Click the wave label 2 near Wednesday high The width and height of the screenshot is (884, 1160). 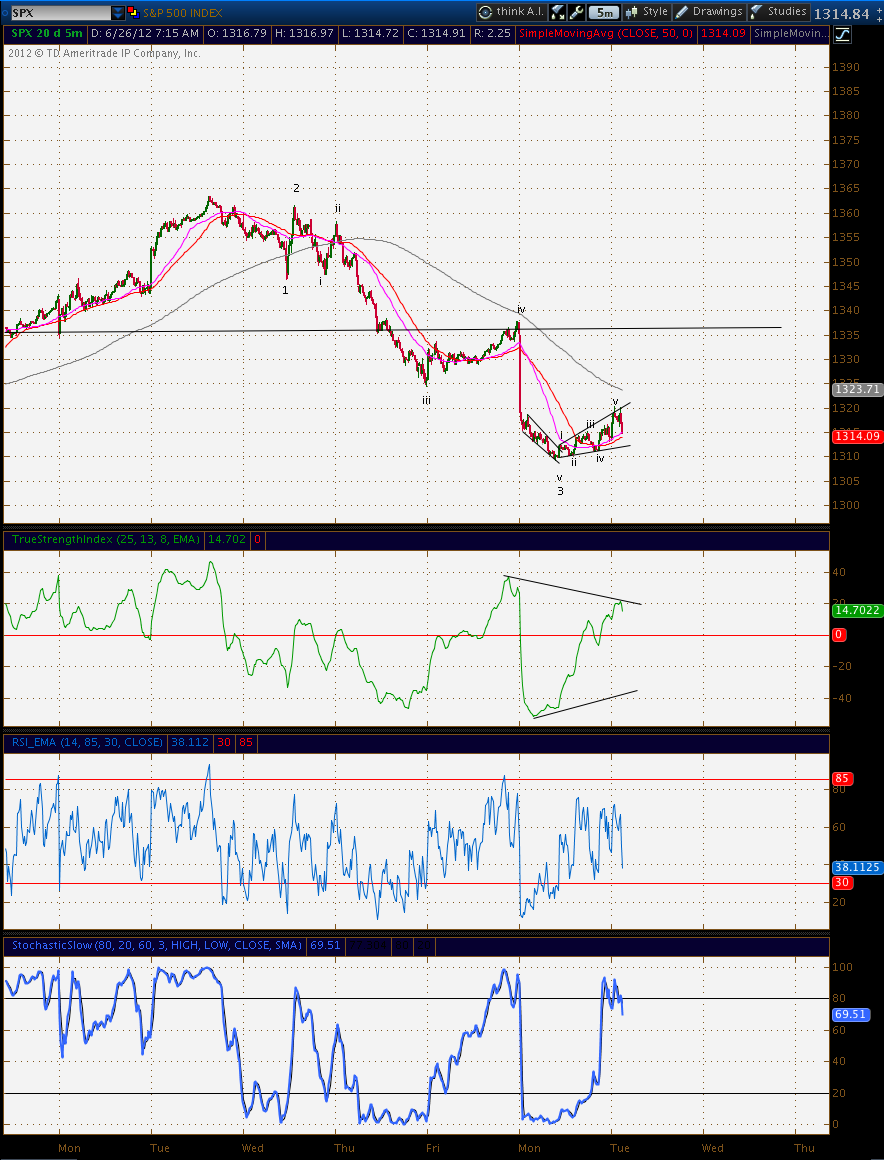coord(296,188)
